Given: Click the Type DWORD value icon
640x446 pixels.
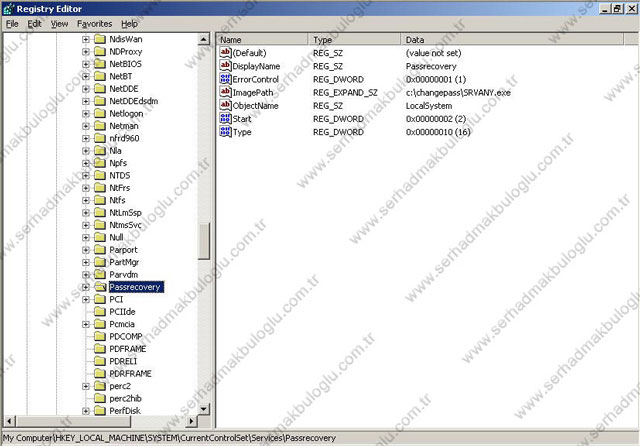Looking at the screenshot, I should coord(225,132).
